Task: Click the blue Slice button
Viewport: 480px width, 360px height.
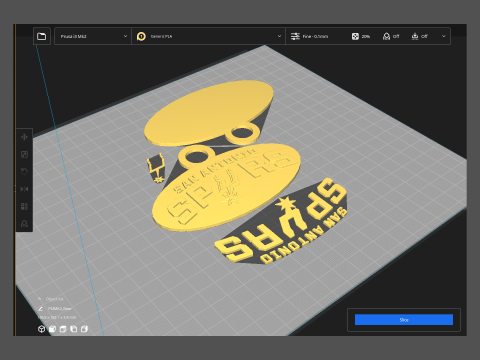Action: (404, 320)
